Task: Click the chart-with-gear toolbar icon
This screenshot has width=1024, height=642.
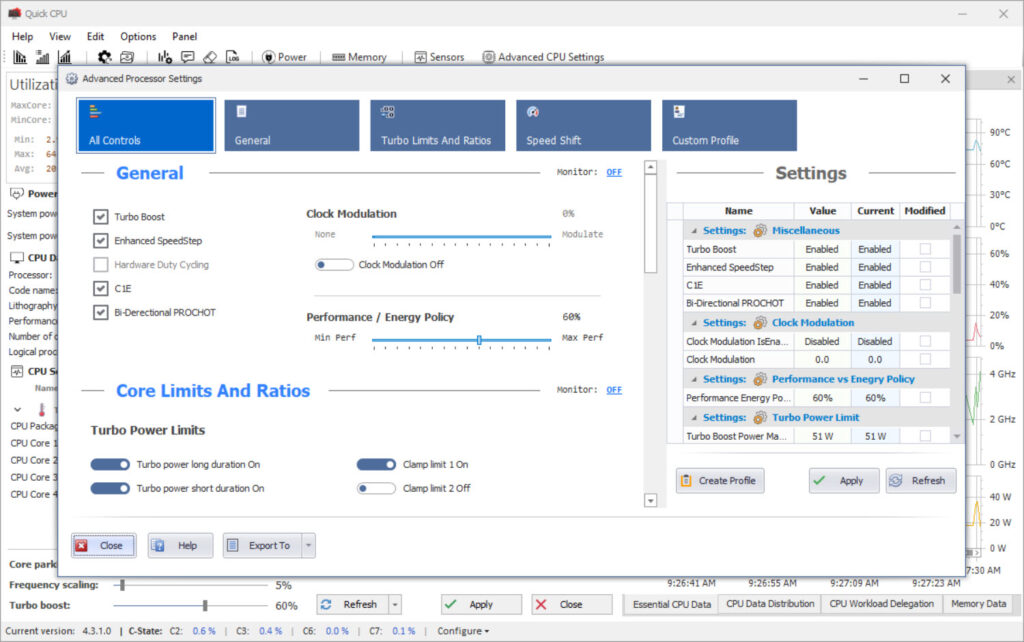Action: click(x=165, y=57)
